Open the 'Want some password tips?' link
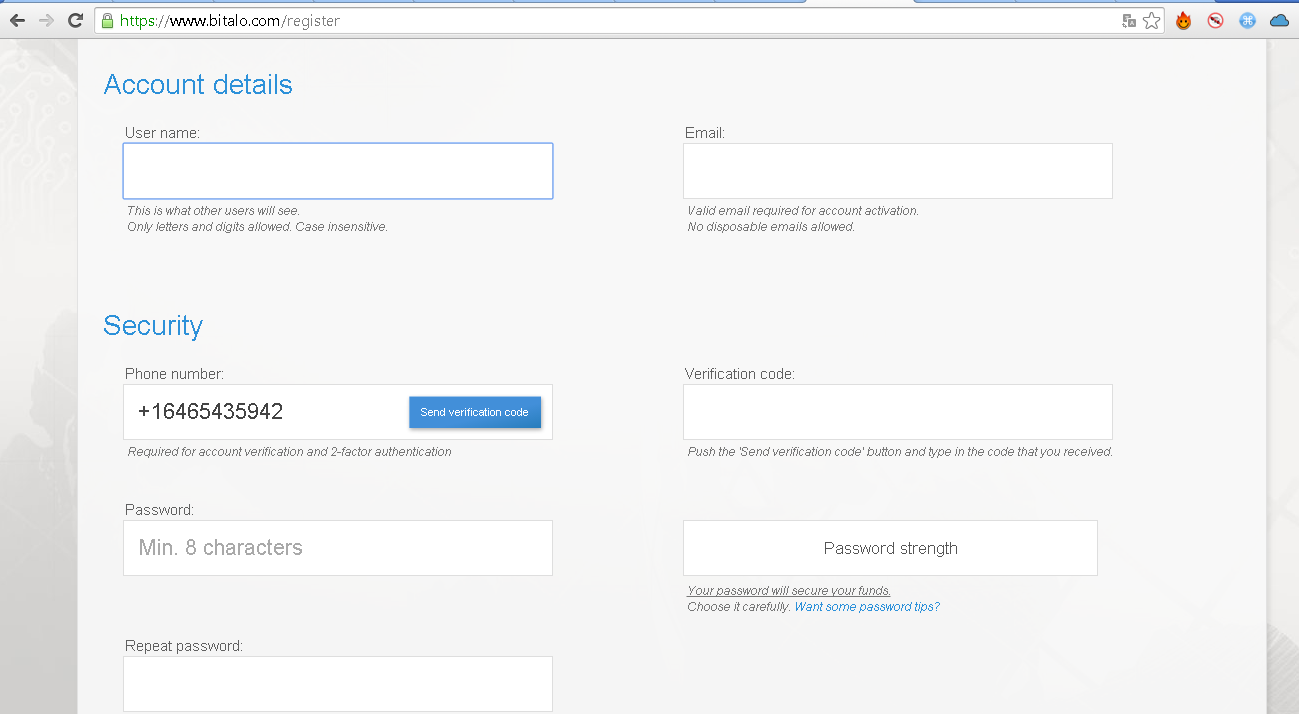Screen dimensions: 1299x714 pos(867,607)
